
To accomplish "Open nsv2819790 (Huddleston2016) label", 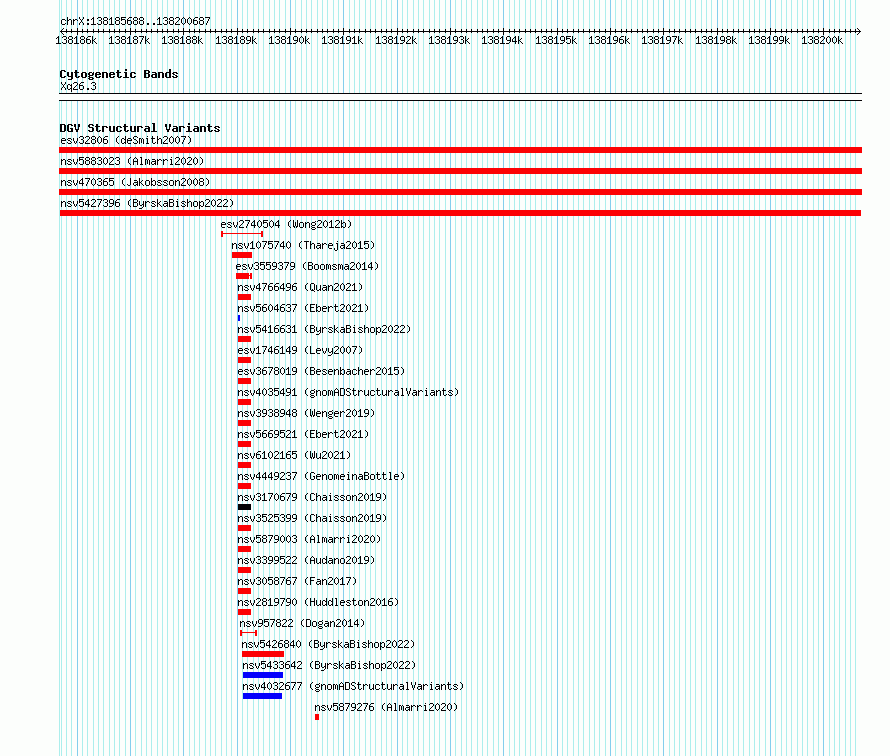I will coord(318,602).
